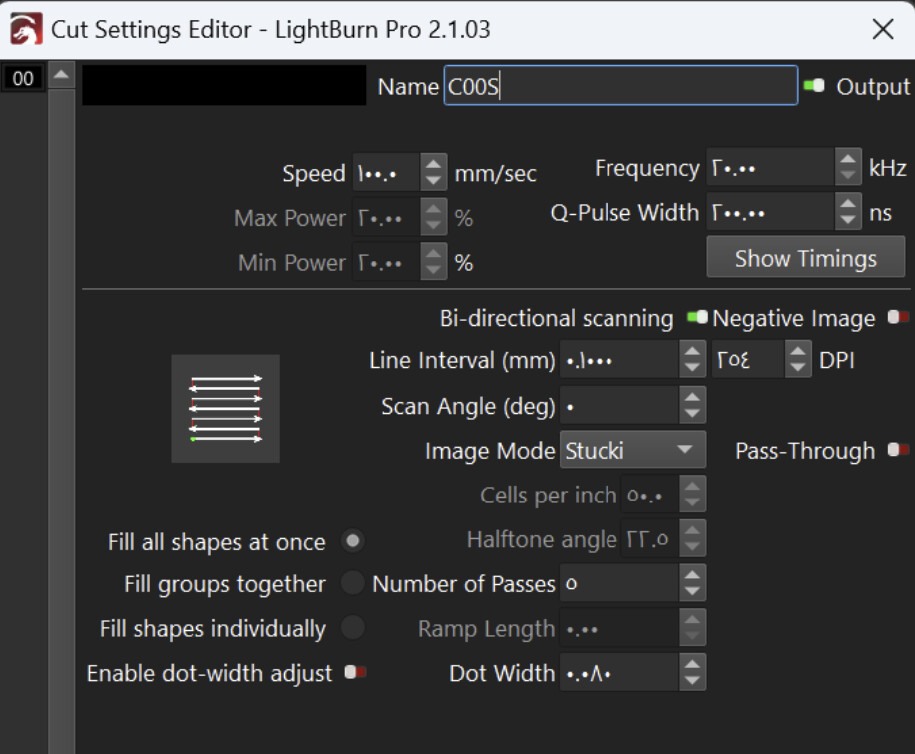The height and width of the screenshot is (754, 915).
Task: Increase Number of Passes with up arrow
Action: pos(692,574)
